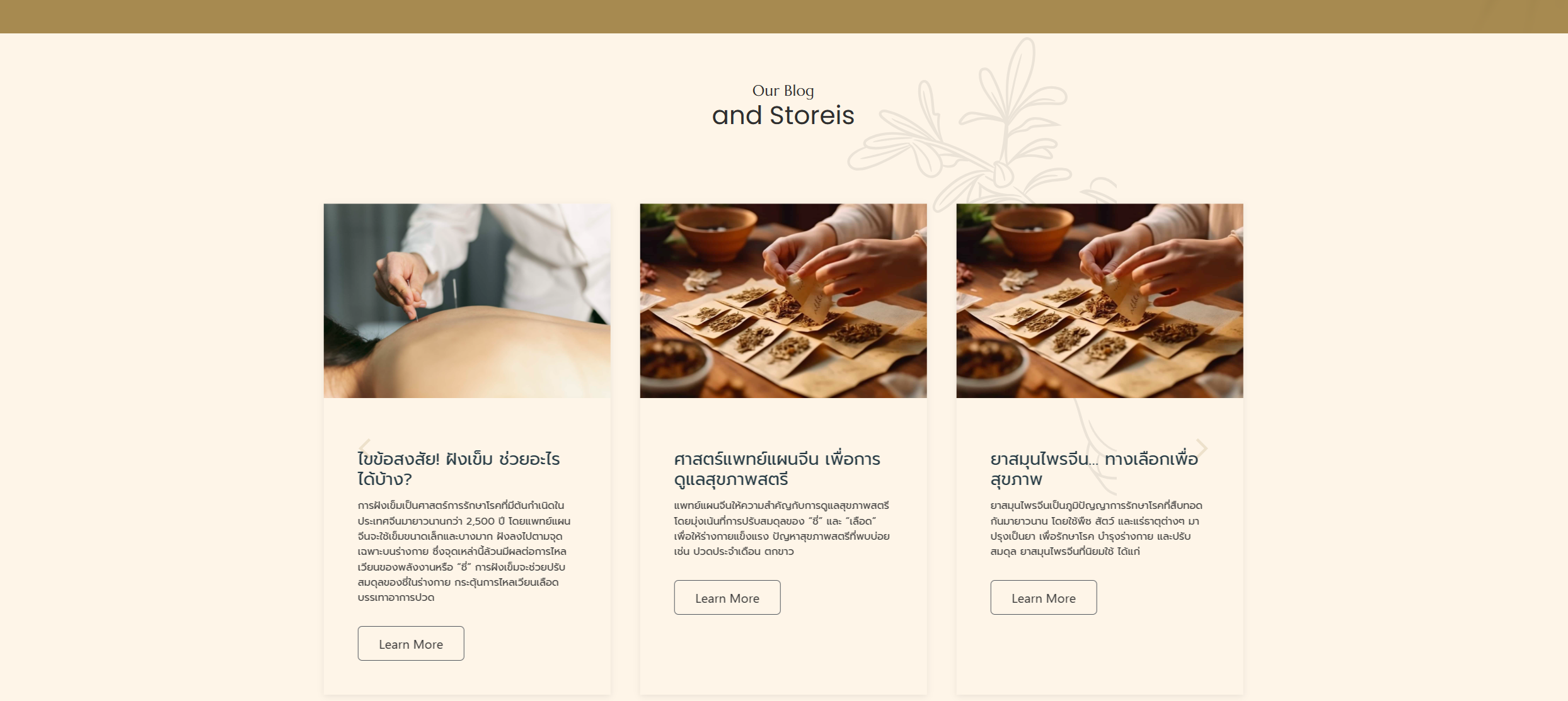Click the blank area below the third card's Learn More button
The height and width of the screenshot is (701, 1568).
1100,655
